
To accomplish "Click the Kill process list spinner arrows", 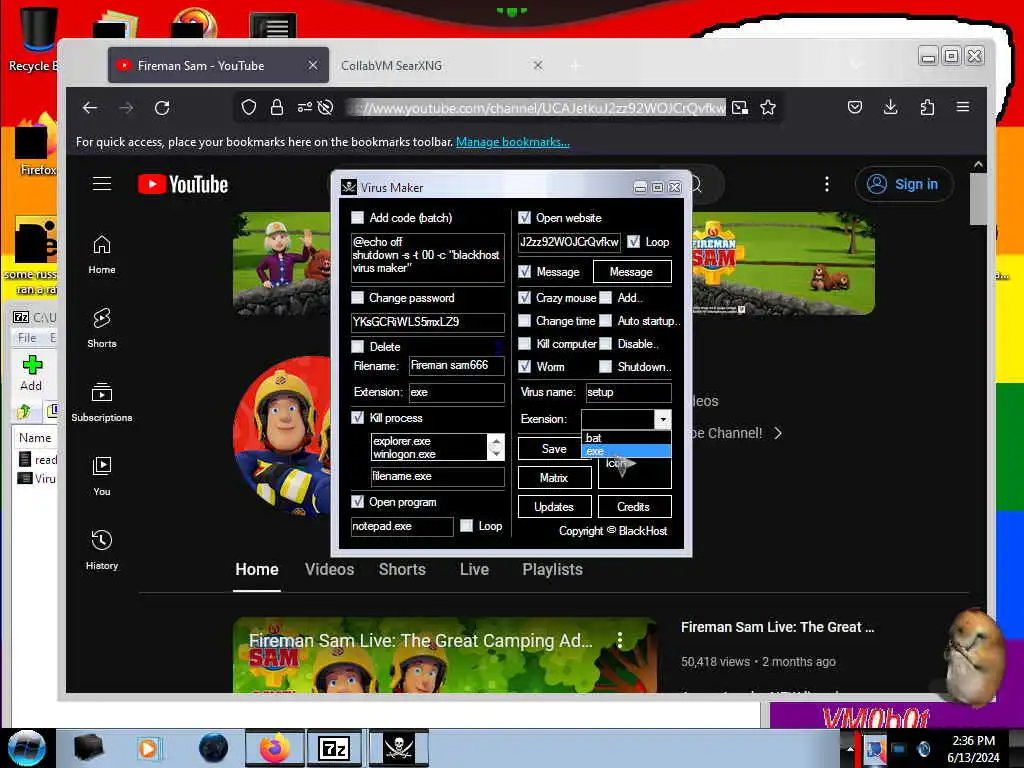I will [x=496, y=447].
